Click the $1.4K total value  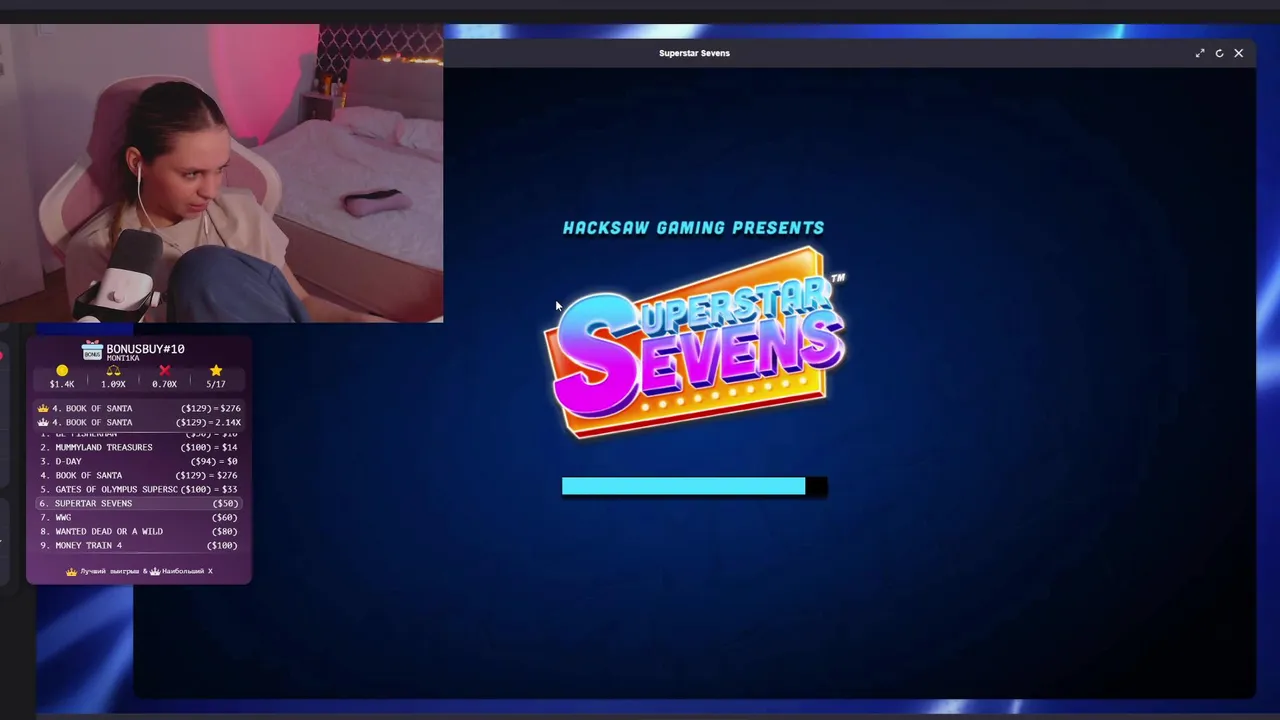click(x=62, y=384)
